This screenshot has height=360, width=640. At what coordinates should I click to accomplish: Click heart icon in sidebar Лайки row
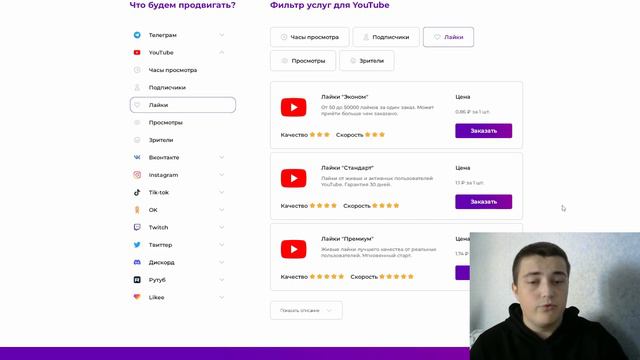[x=137, y=105]
